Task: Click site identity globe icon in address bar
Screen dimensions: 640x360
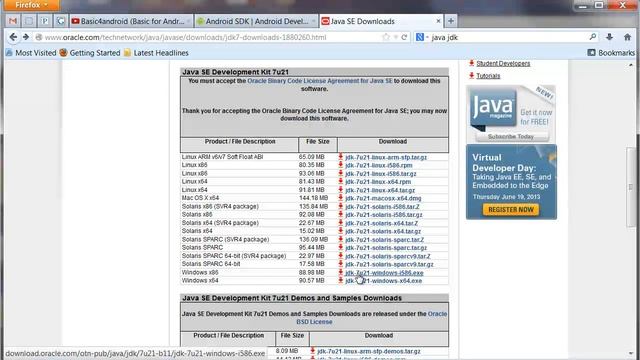Action: pyautogui.click(x=39, y=37)
